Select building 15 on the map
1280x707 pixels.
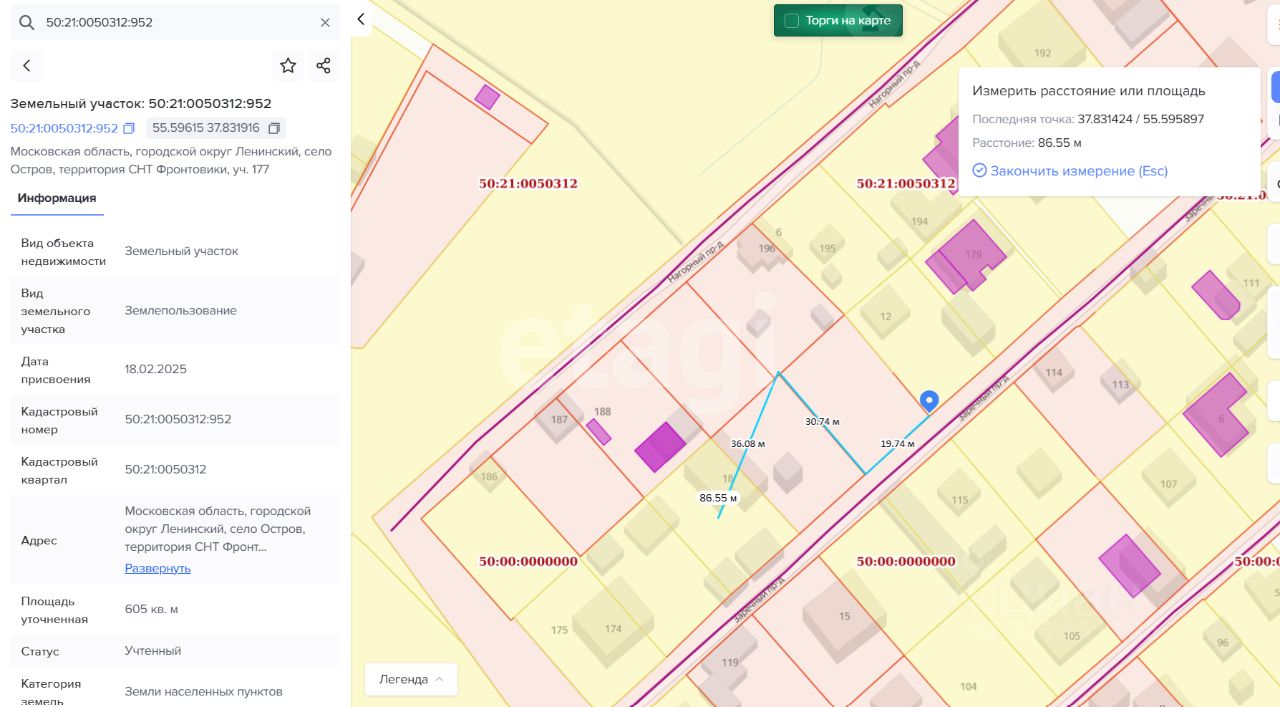click(x=844, y=616)
